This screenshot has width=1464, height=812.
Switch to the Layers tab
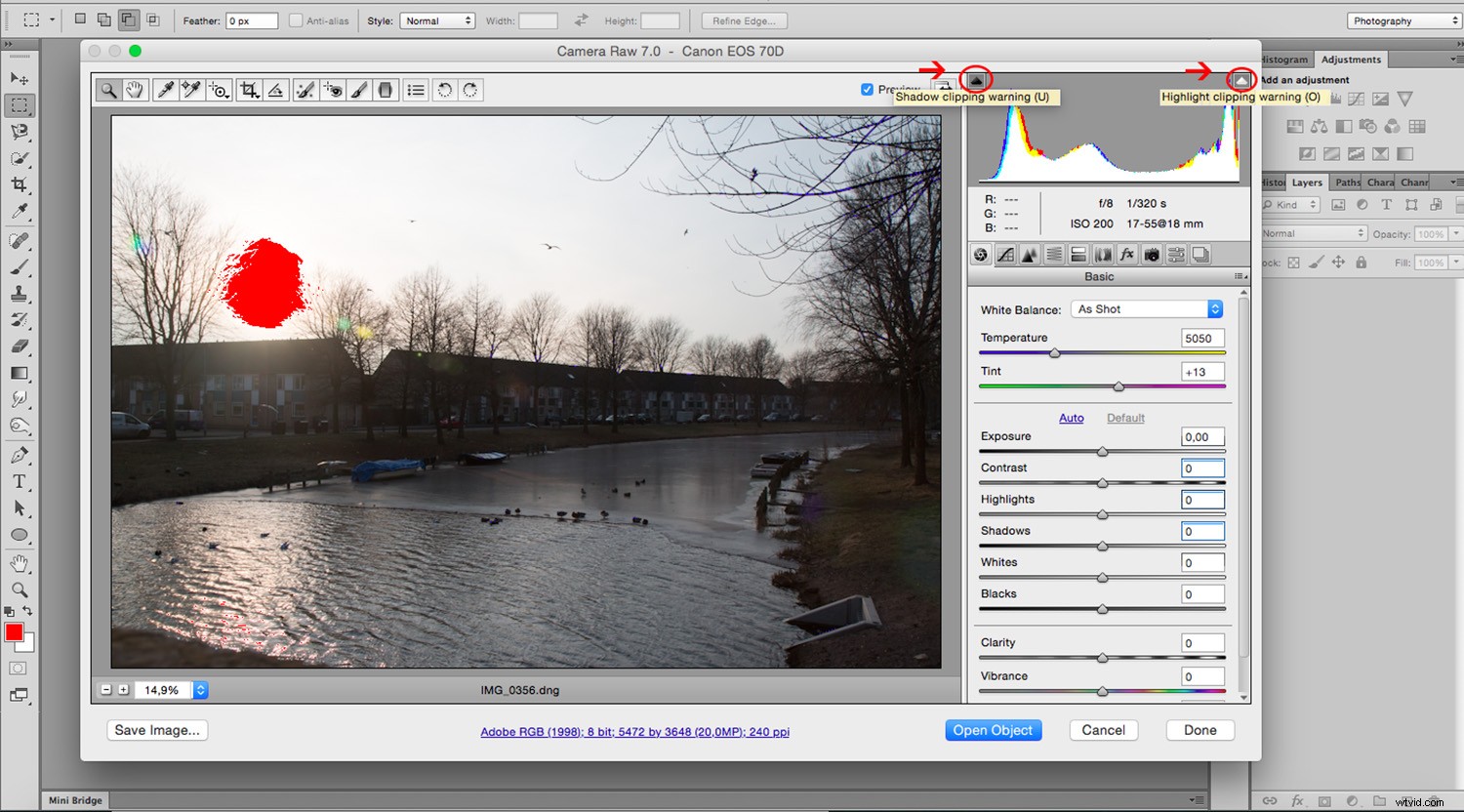[1307, 182]
